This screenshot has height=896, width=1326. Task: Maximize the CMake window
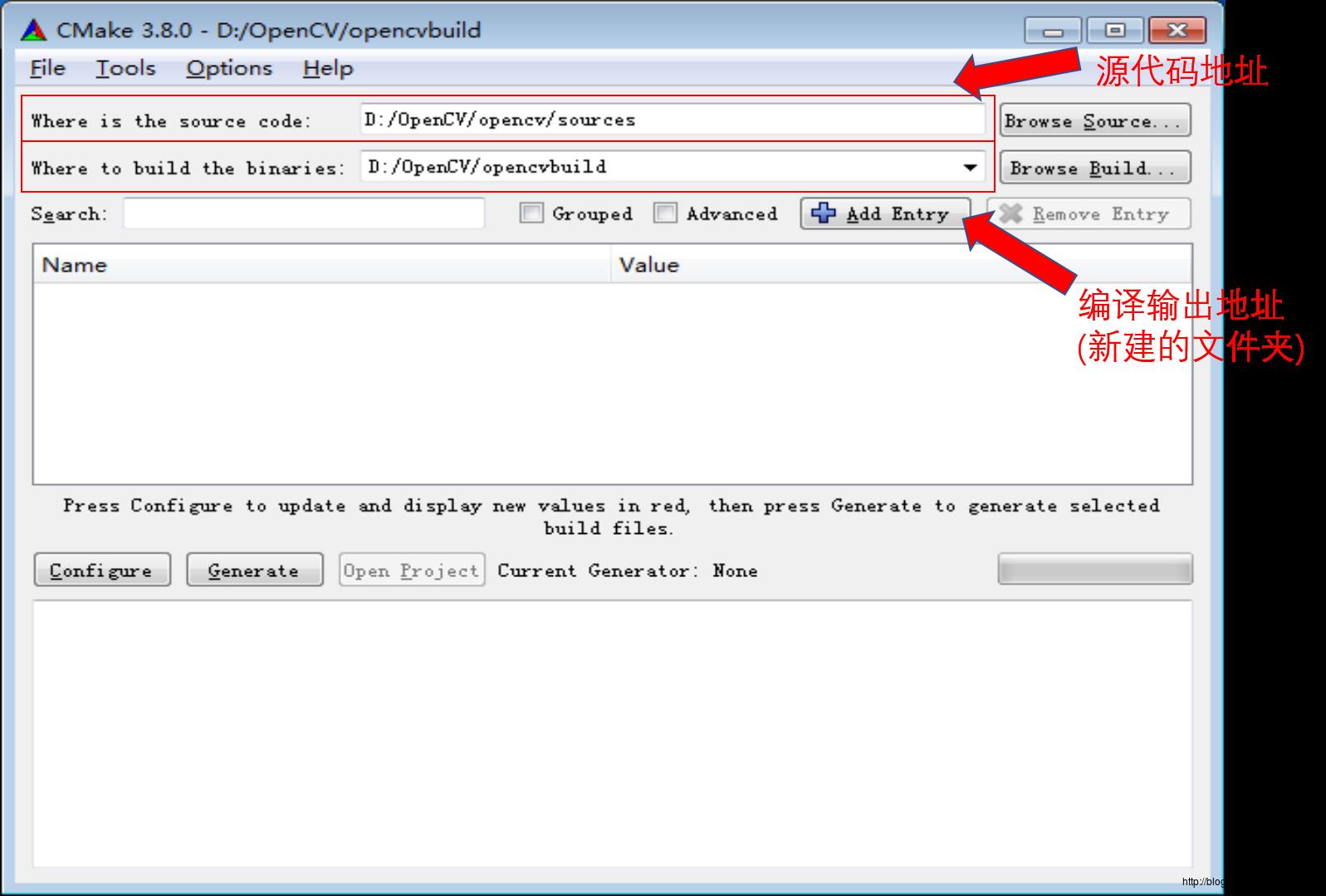tap(1114, 31)
